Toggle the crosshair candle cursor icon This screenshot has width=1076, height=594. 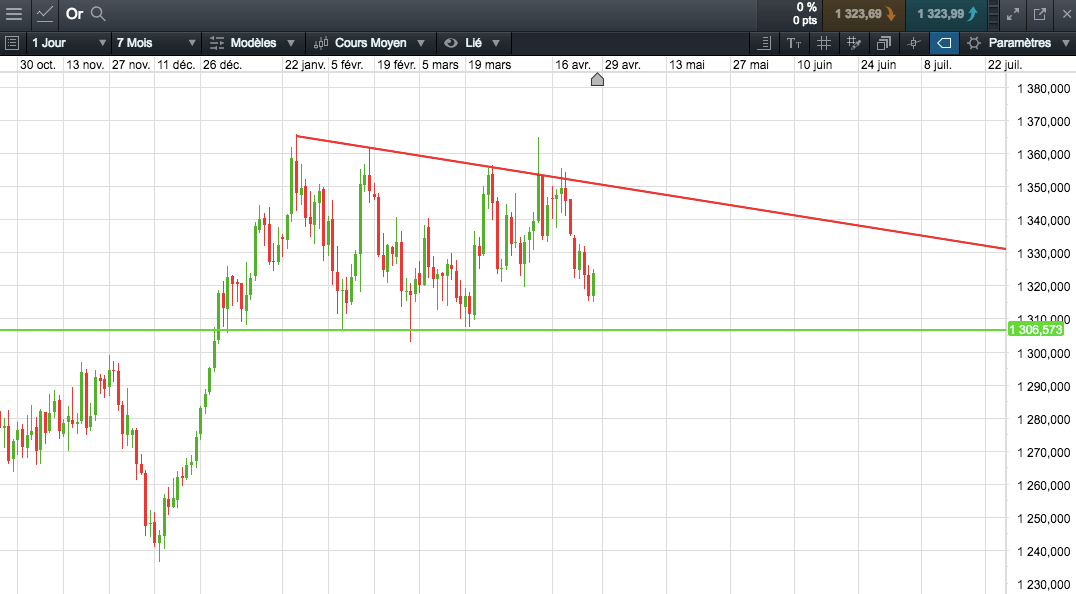913,43
